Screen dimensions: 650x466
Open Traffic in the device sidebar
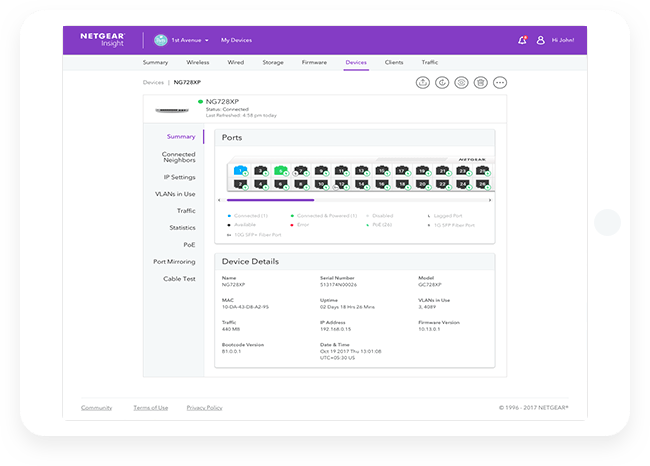(186, 211)
